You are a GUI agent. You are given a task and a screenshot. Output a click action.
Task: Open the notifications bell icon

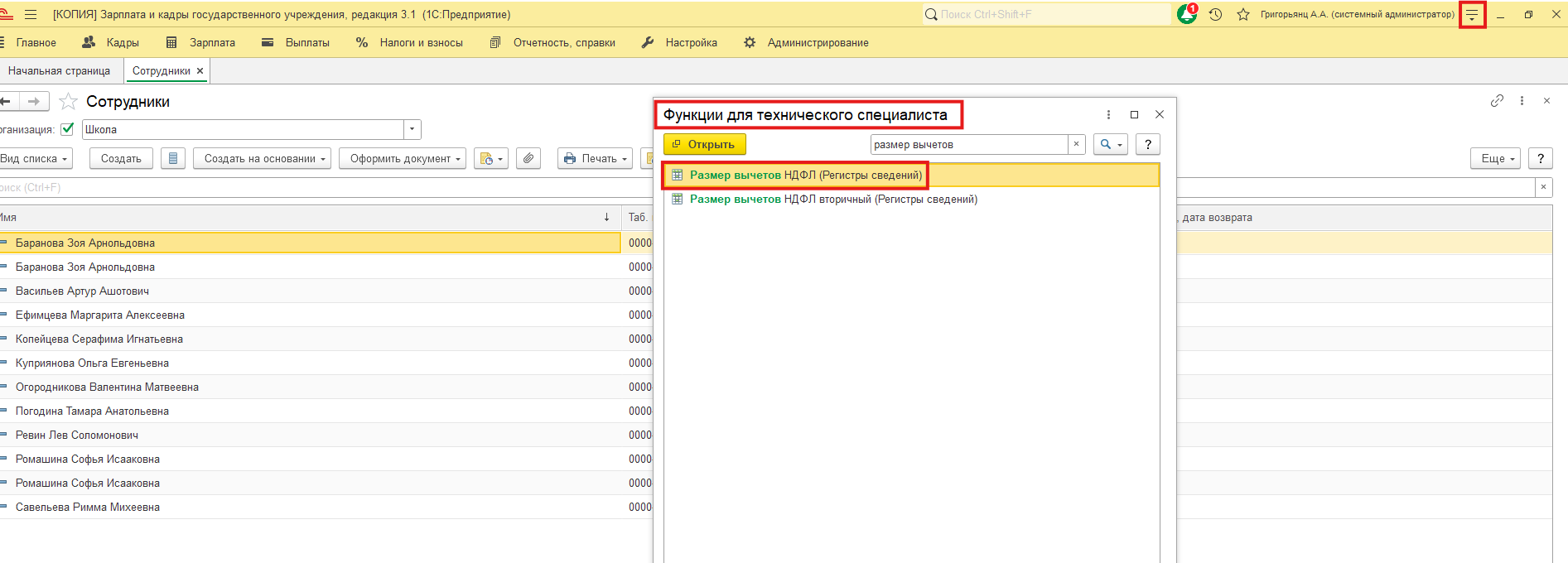(x=1187, y=14)
